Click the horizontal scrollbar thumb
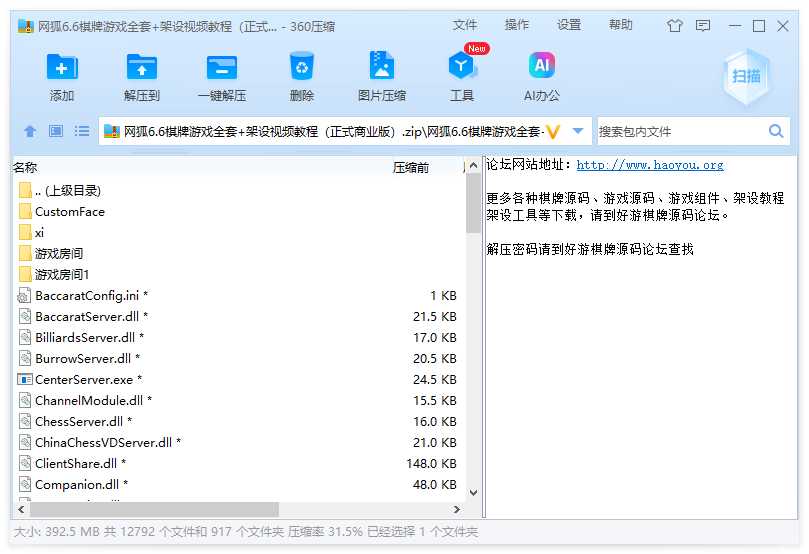Screen dimensions: 809x554 point(154,510)
